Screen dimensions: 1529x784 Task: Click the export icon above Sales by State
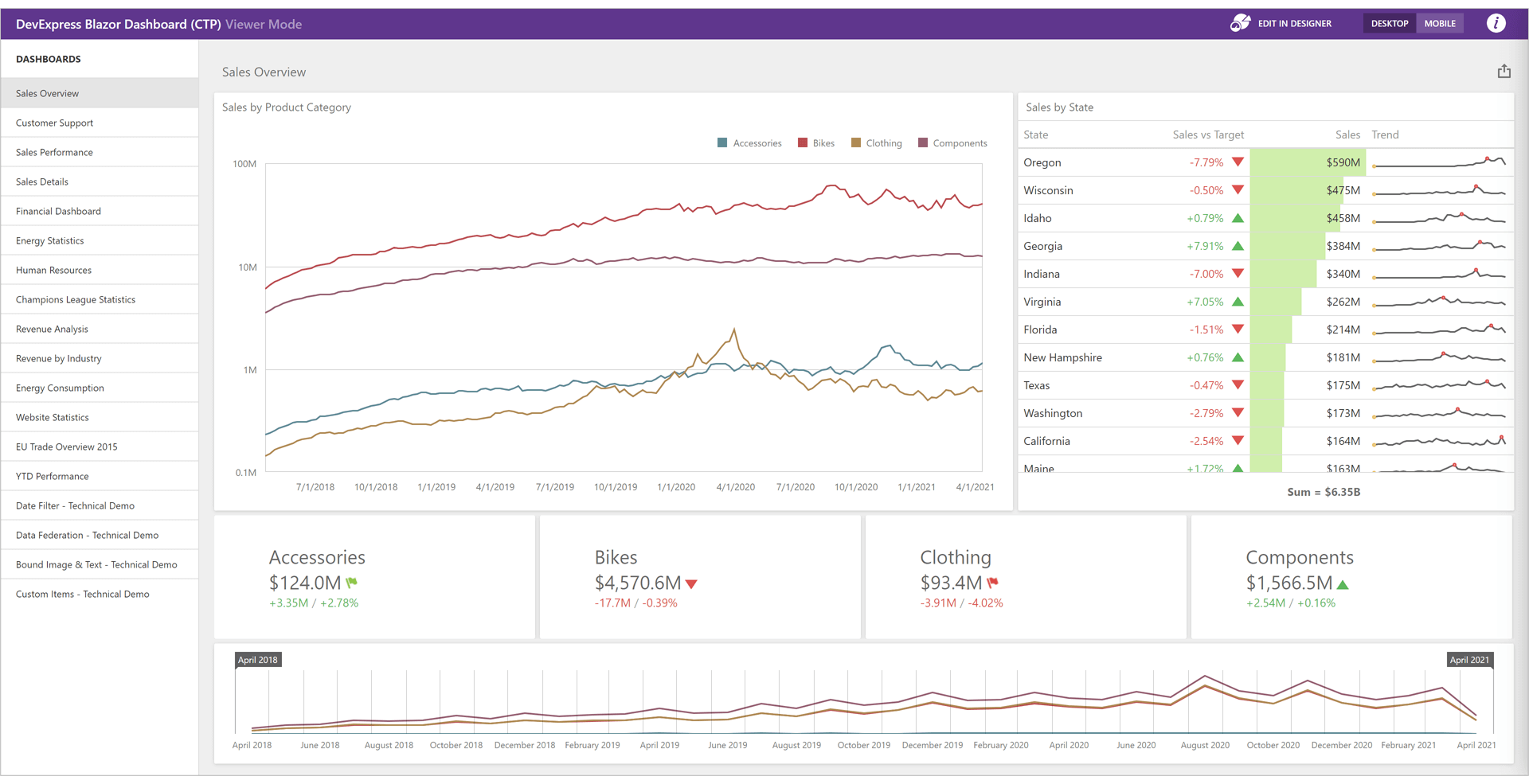pos(1504,71)
